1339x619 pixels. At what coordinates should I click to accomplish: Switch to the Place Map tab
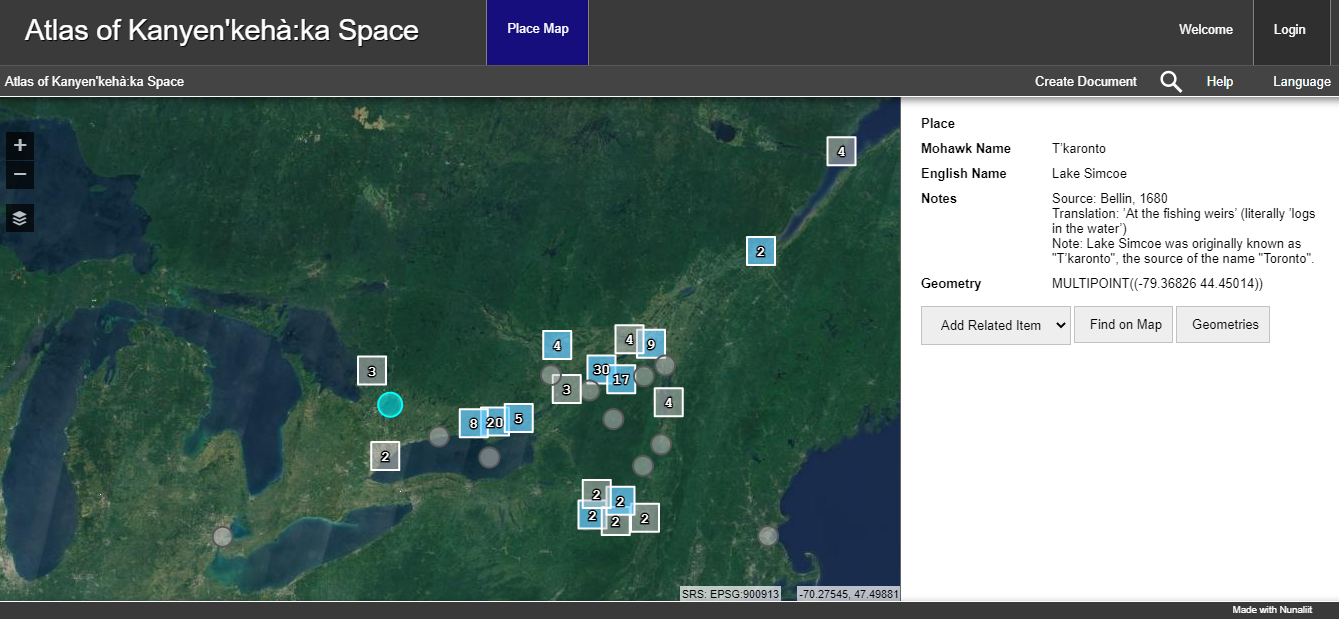[537, 29]
